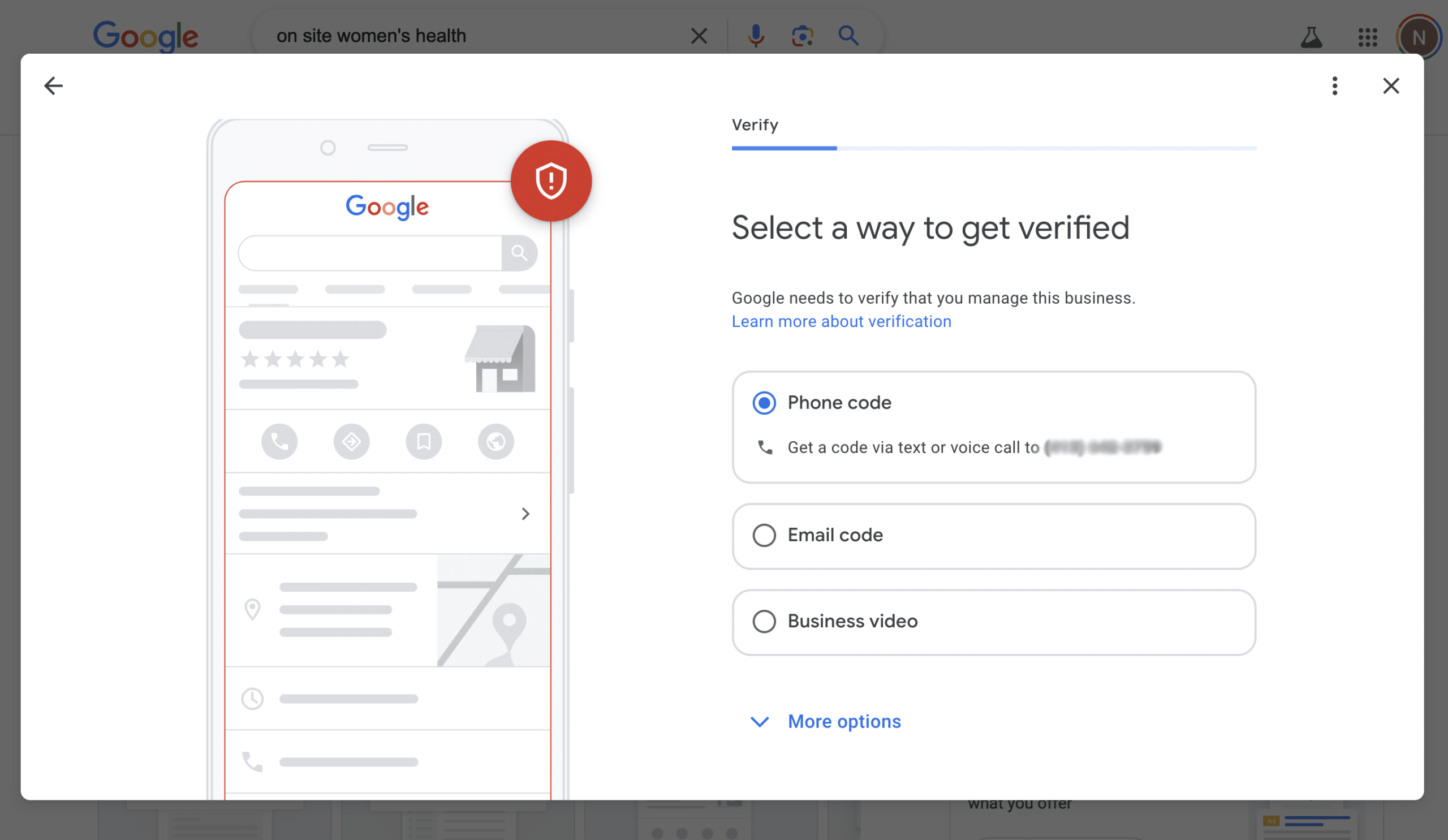The width and height of the screenshot is (1448, 840).
Task: Open the three-dot overflow menu in dialog
Action: click(1334, 85)
